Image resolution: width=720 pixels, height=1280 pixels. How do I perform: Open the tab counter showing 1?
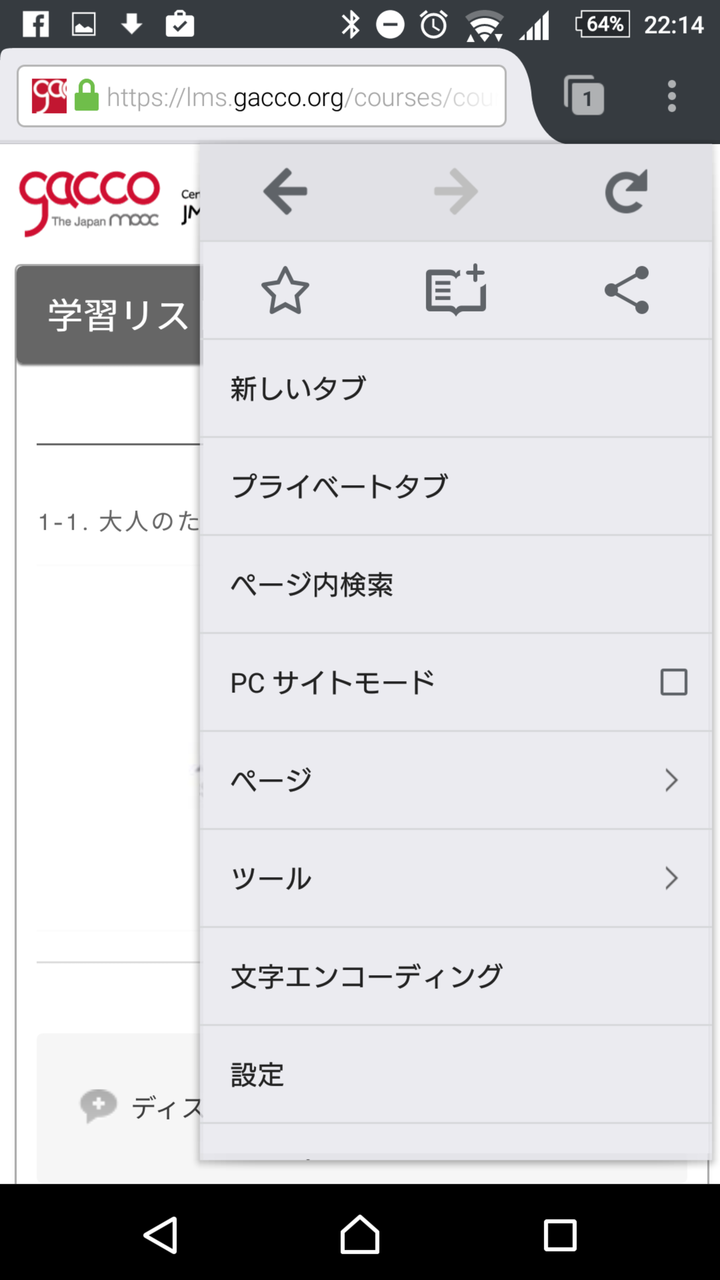tap(584, 96)
